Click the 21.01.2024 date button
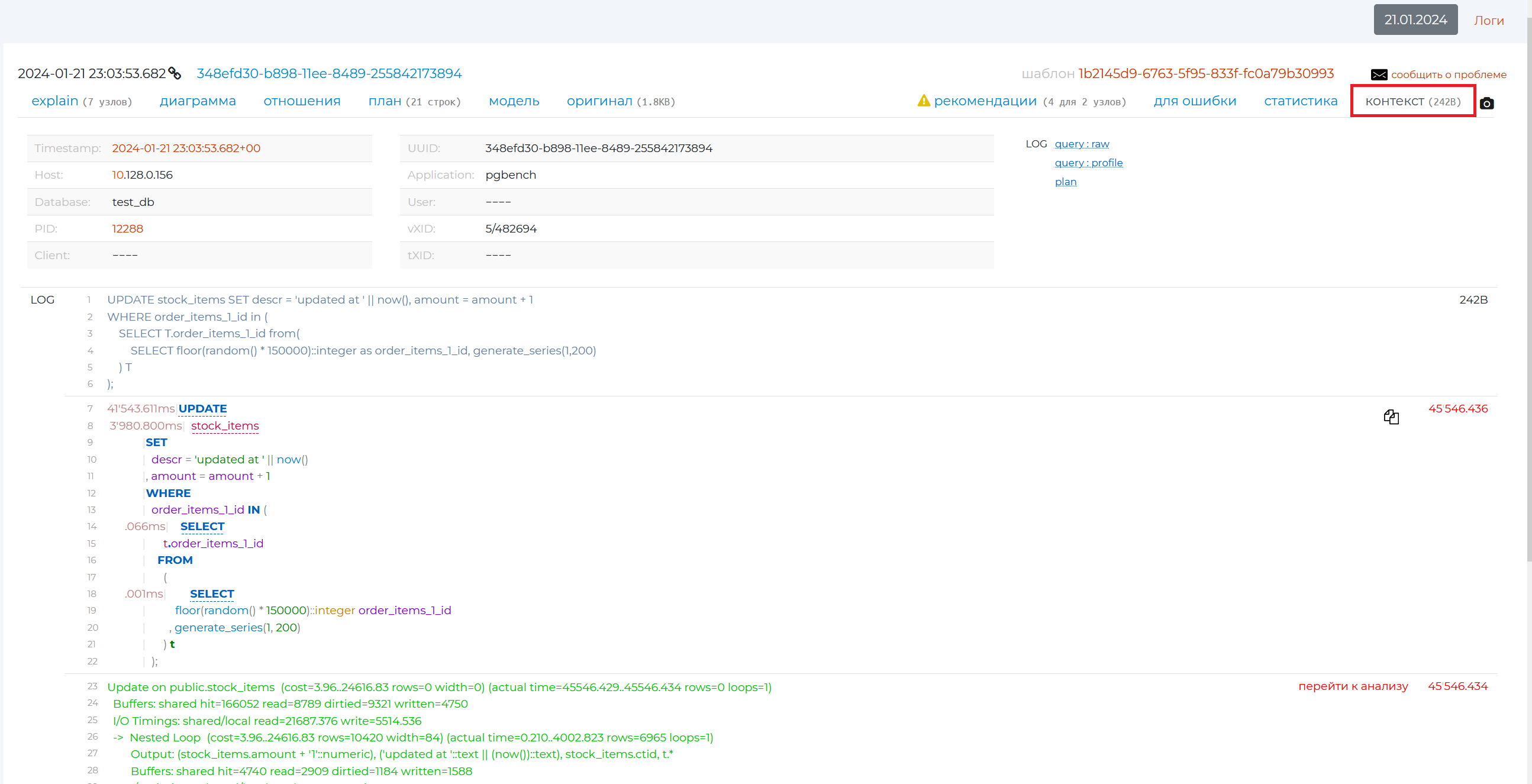 coord(1415,20)
